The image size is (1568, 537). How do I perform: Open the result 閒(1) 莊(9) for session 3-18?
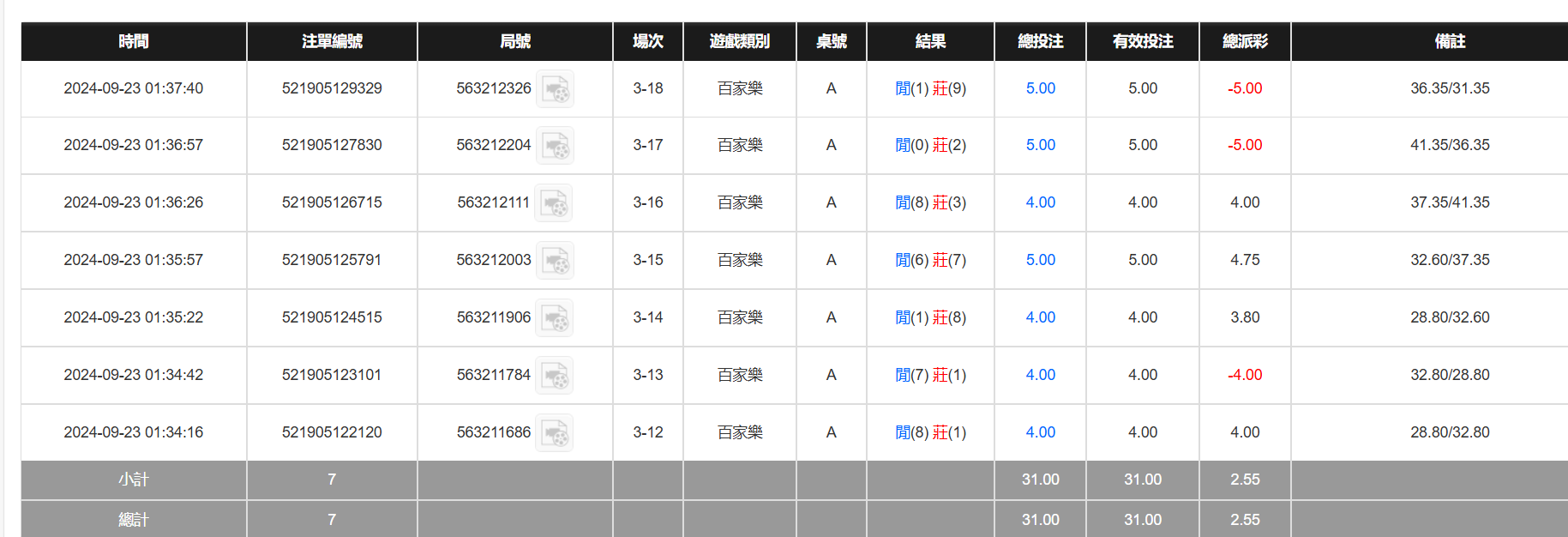pos(930,88)
